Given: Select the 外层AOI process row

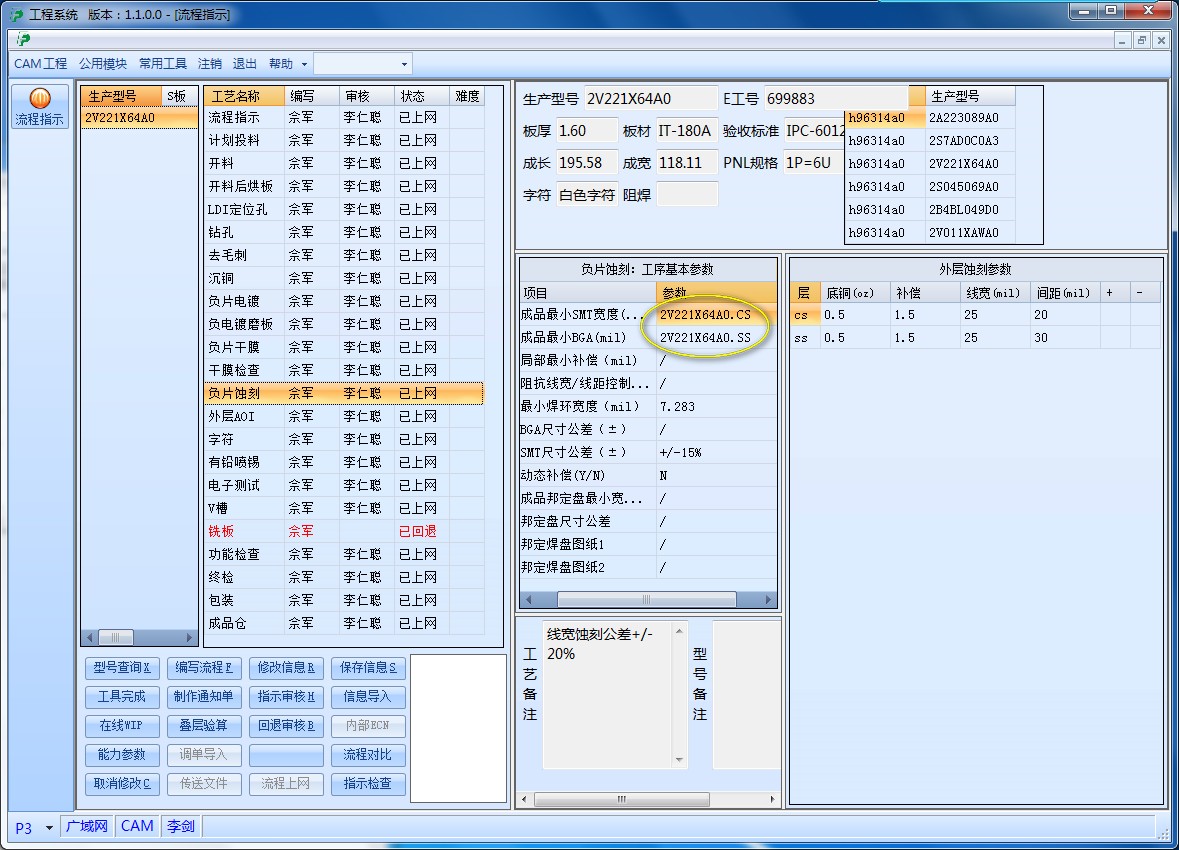Looking at the screenshot, I should pos(344,416).
